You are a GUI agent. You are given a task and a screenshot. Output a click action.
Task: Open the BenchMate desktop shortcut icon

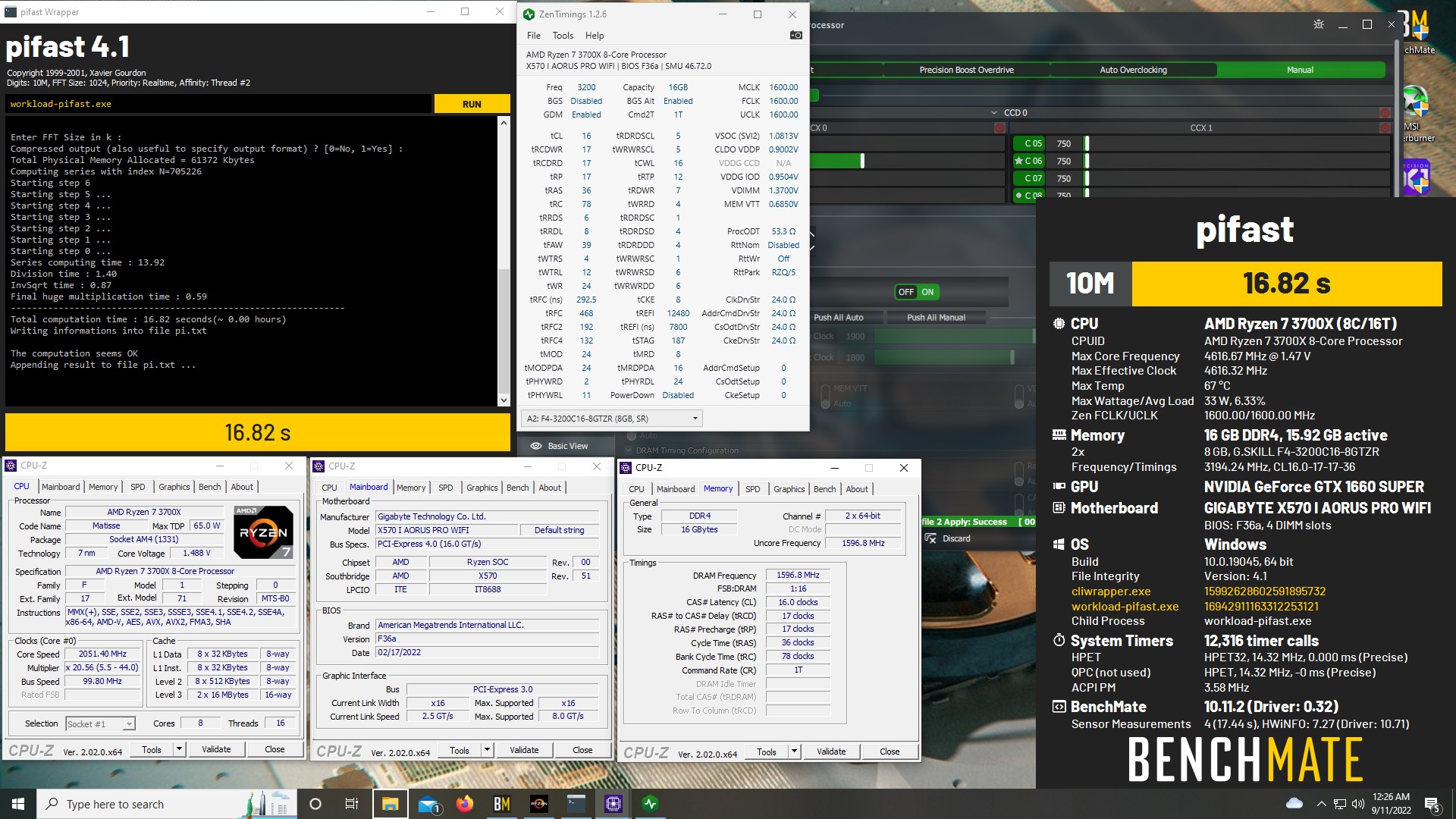(1418, 27)
